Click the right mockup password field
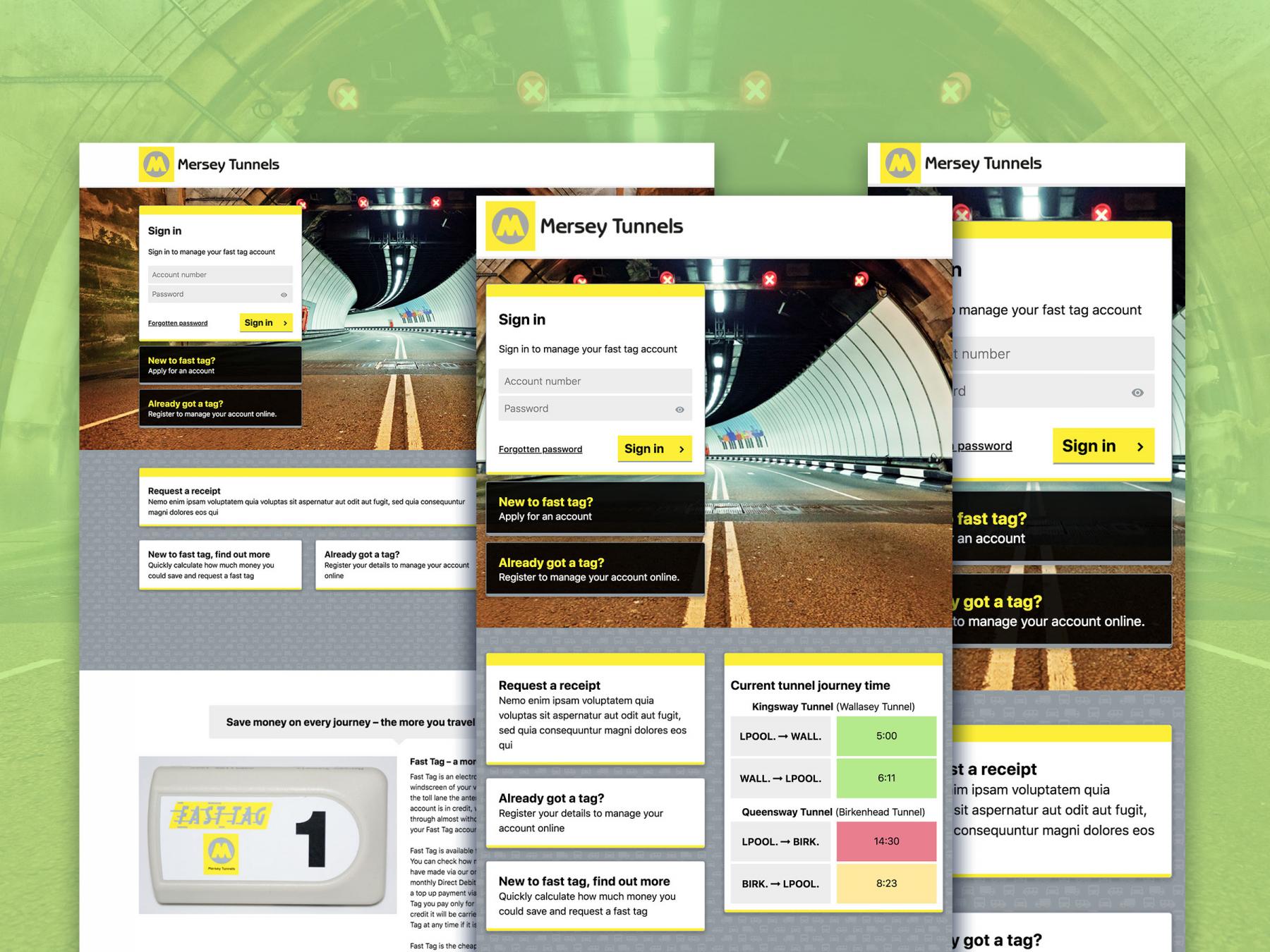1270x952 pixels. [1053, 391]
